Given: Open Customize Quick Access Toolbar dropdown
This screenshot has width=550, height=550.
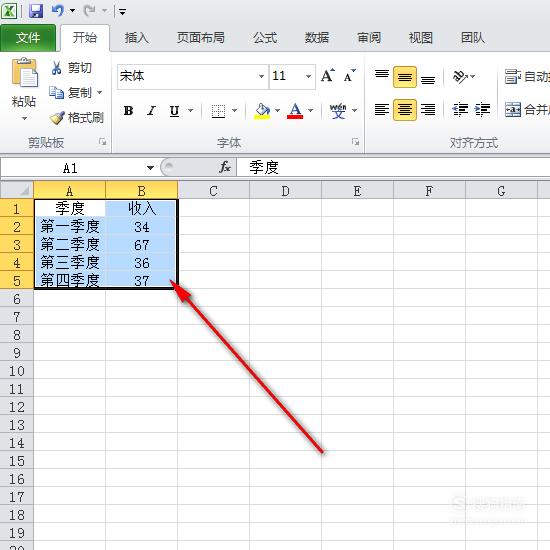Looking at the screenshot, I should pyautogui.click(x=122, y=12).
